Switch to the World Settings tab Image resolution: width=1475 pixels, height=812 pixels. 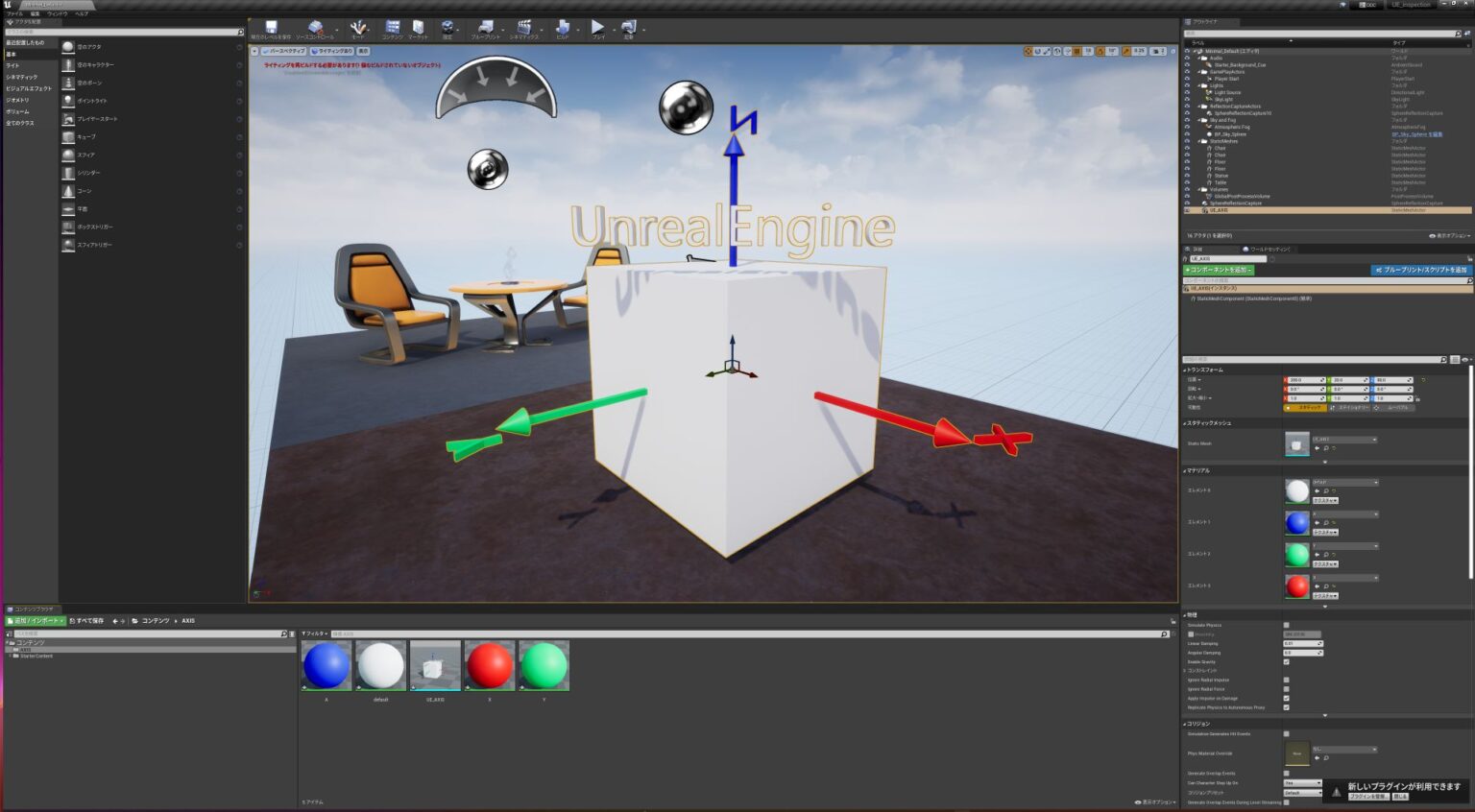[x=1268, y=249]
